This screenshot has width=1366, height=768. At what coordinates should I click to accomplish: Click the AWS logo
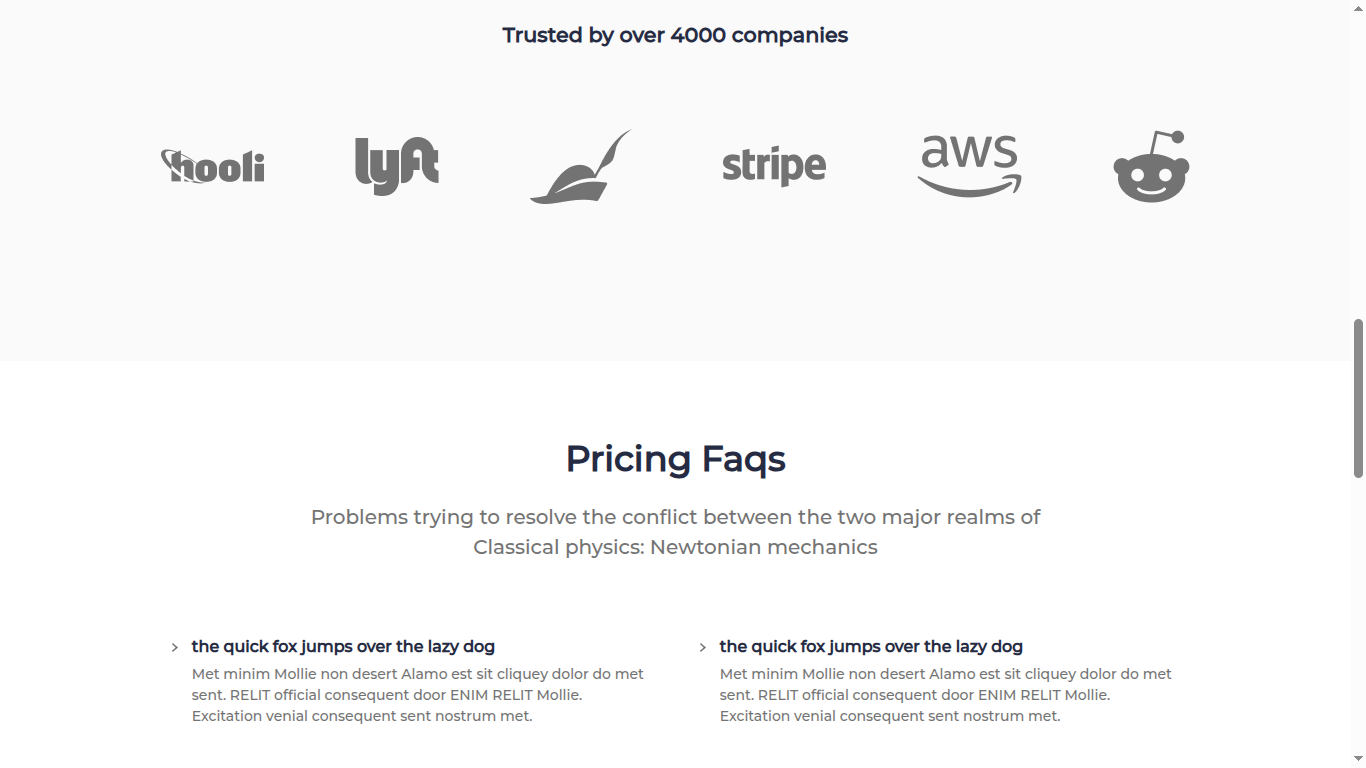click(969, 166)
